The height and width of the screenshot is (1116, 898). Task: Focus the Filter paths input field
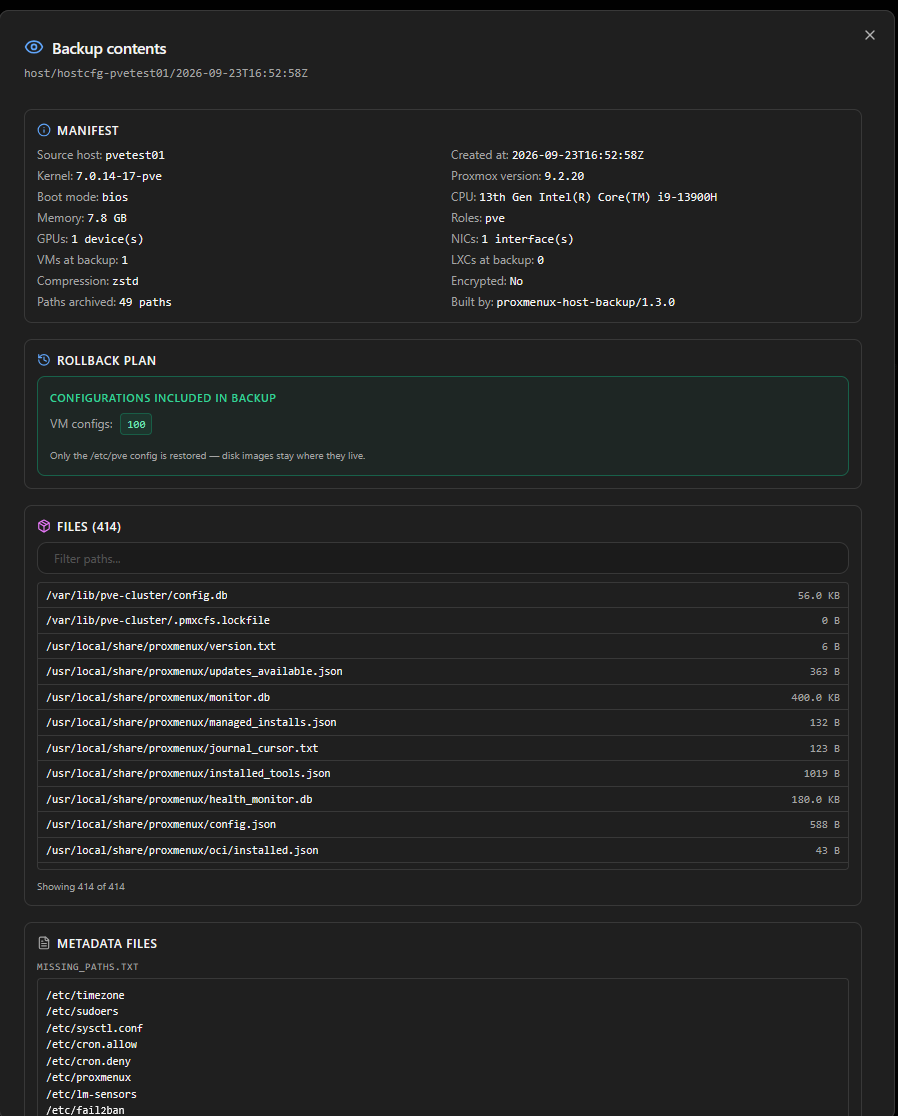coord(443,559)
